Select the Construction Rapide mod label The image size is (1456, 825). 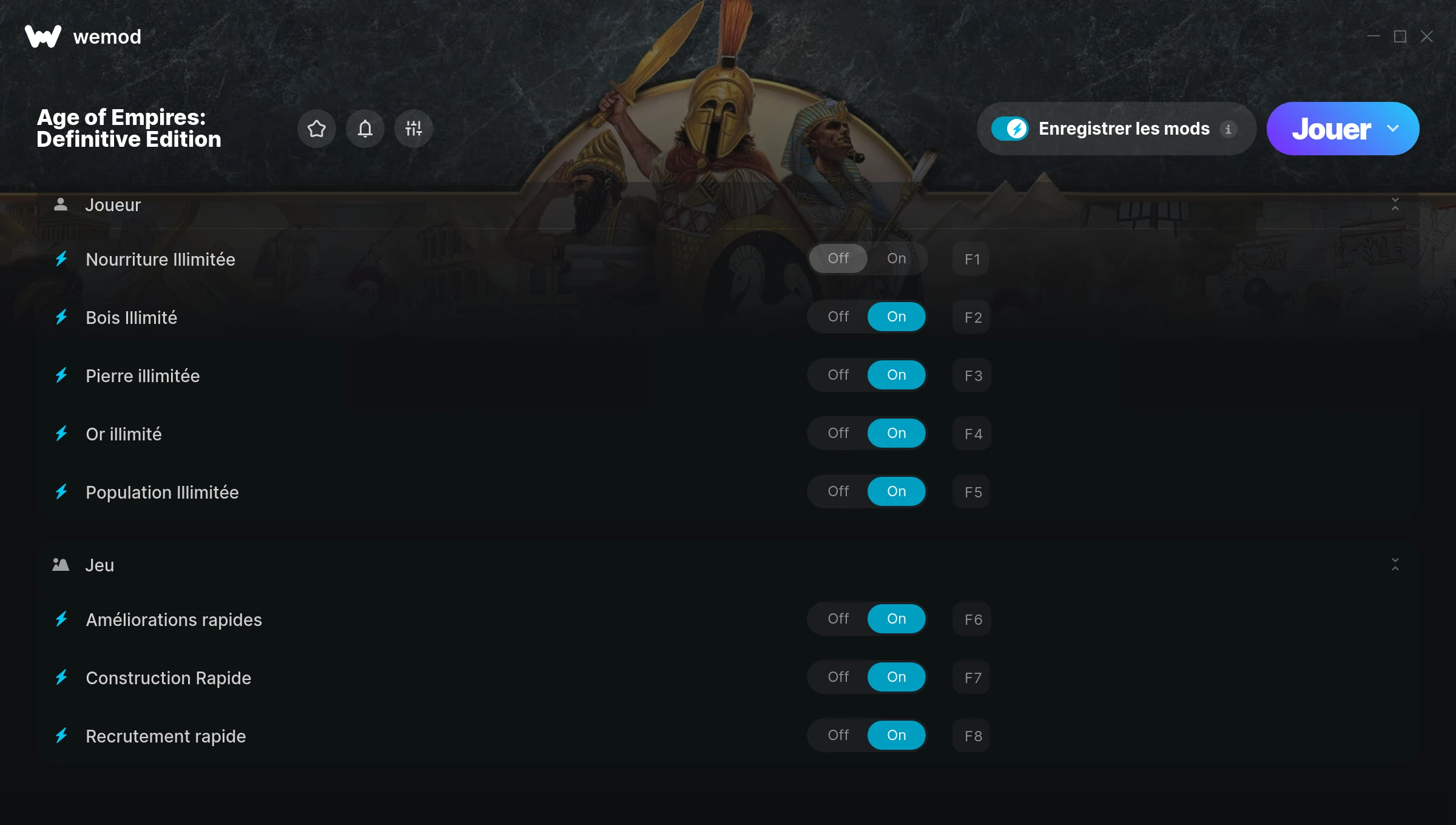pyautogui.click(x=169, y=678)
